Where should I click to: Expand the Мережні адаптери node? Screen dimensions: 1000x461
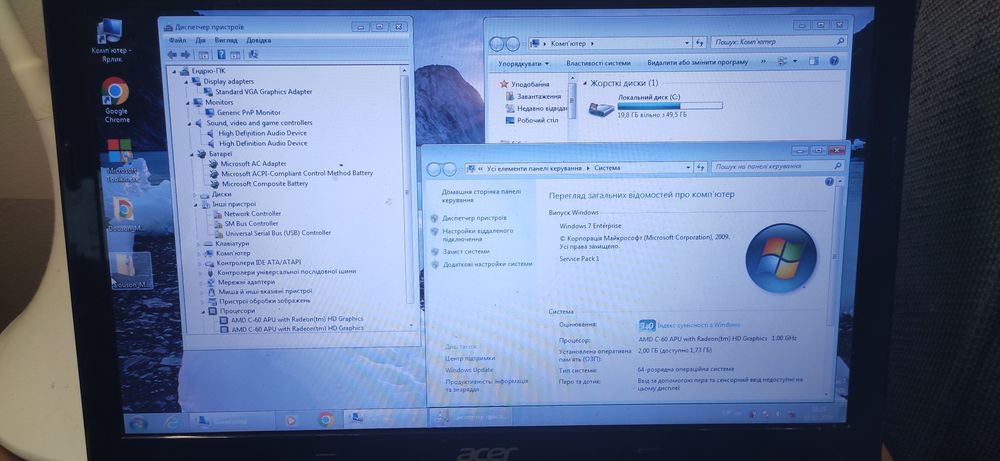point(202,282)
